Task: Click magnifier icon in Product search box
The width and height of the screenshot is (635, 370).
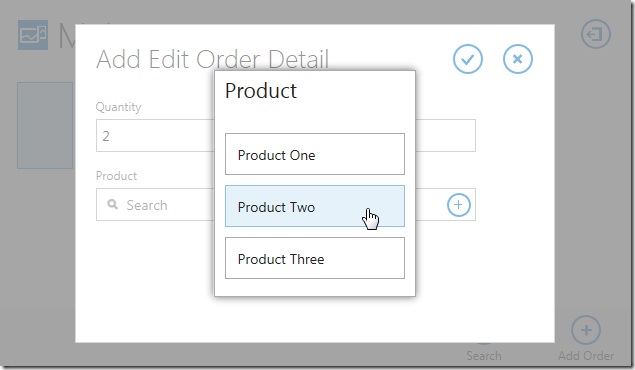Action: pyautogui.click(x=113, y=204)
